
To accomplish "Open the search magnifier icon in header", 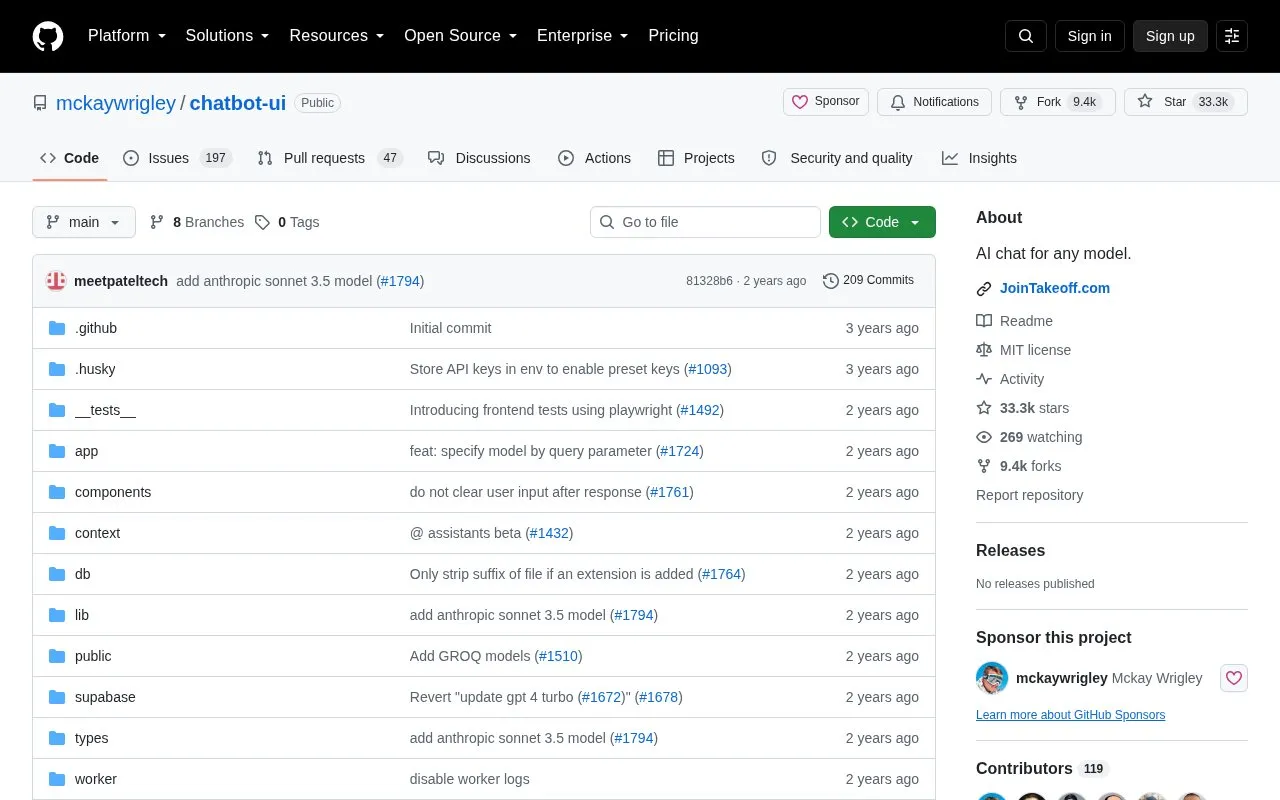I will tap(1026, 36).
